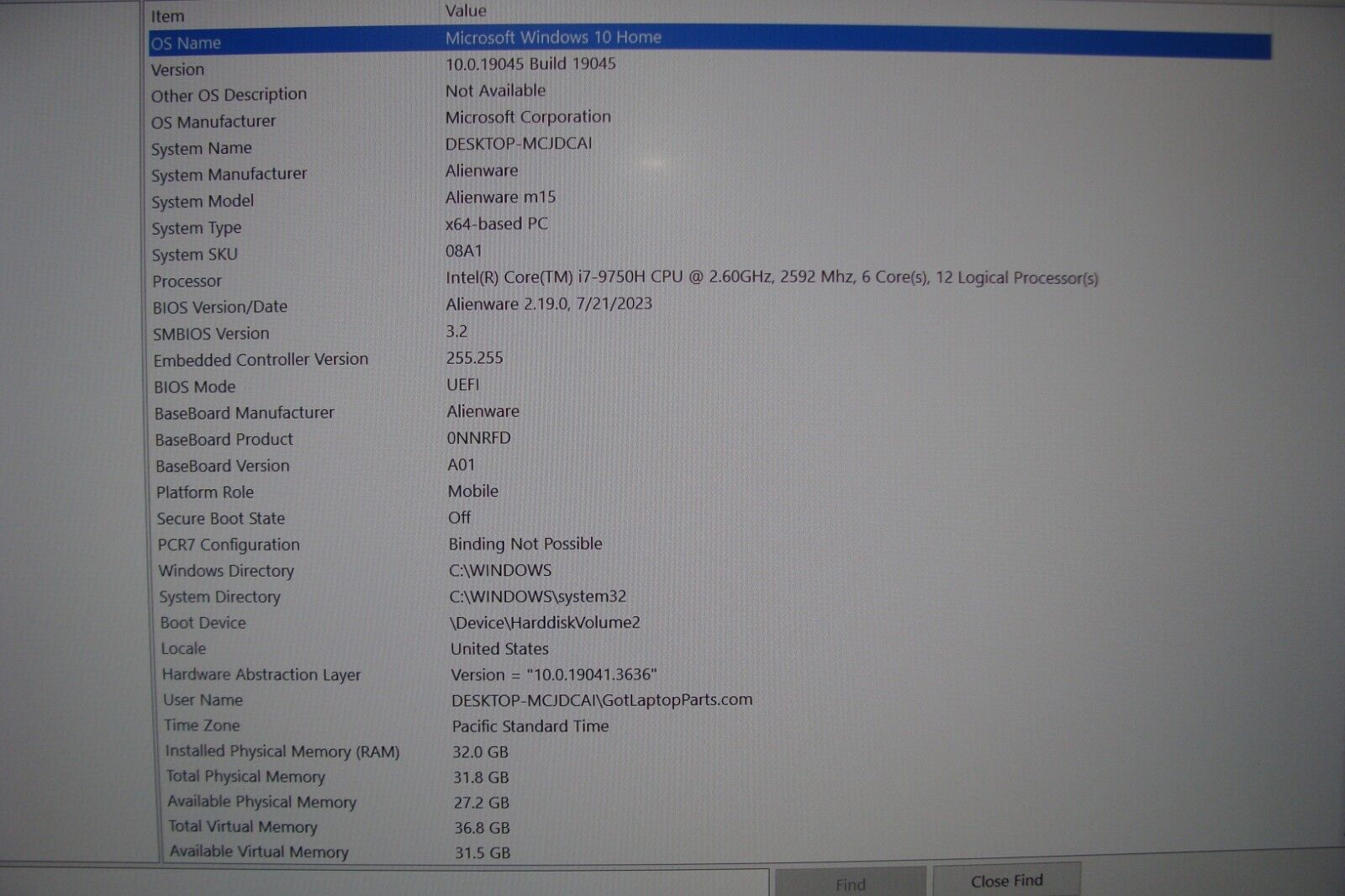Select the System SKU row

click(709, 253)
